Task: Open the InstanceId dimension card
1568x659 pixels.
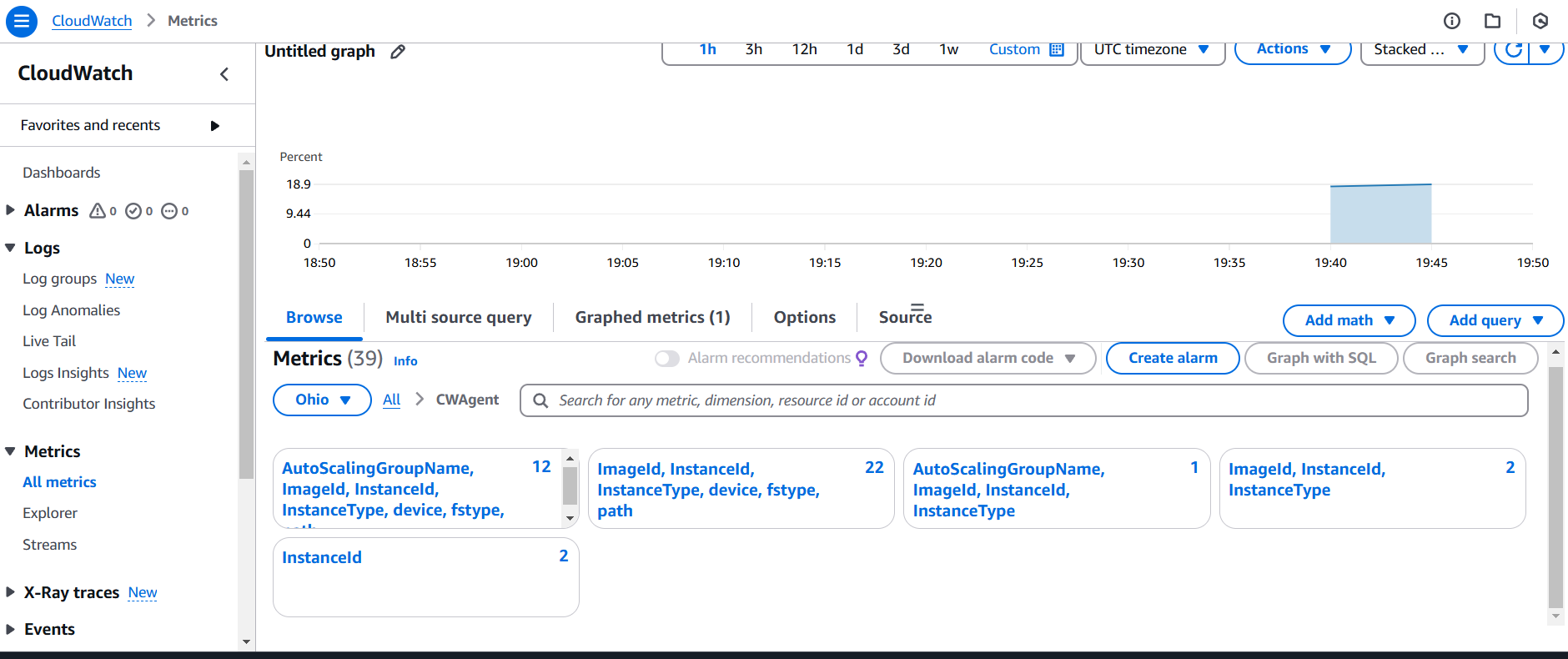Action: (x=426, y=577)
